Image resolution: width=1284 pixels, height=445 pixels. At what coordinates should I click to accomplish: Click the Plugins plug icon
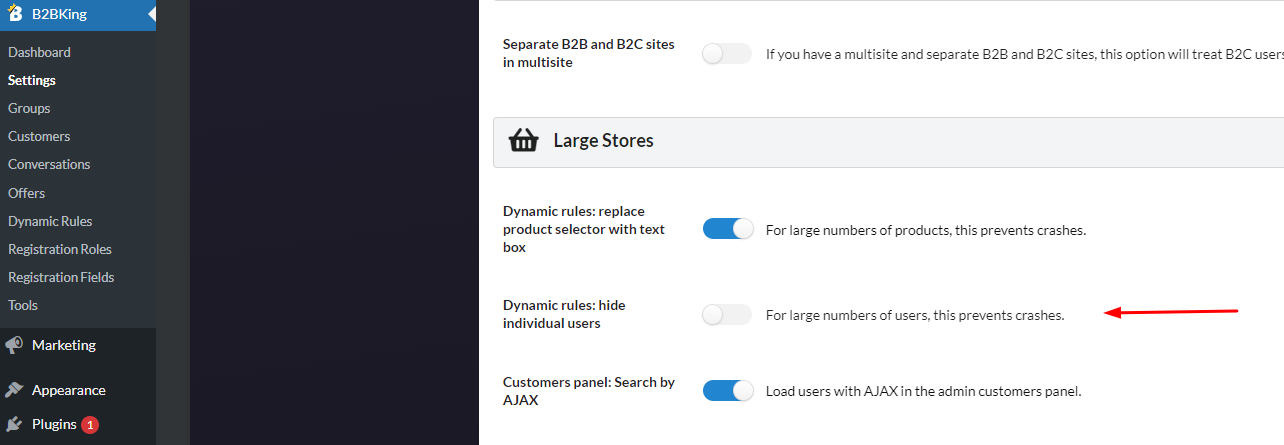coord(14,424)
